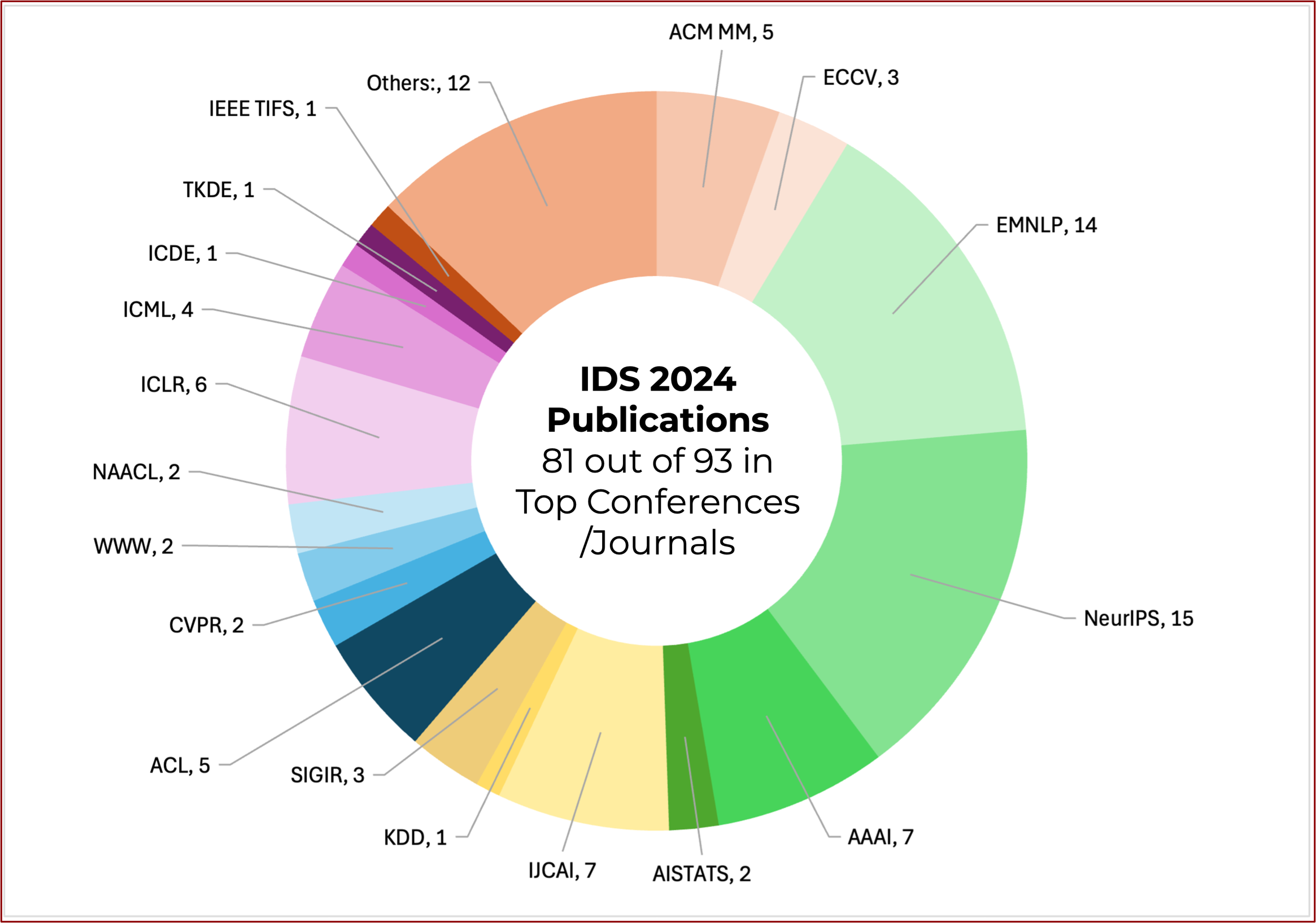Screen dimensions: 1316x923
Task: Click the 'IJCAI, 7' label
Action: [562, 870]
